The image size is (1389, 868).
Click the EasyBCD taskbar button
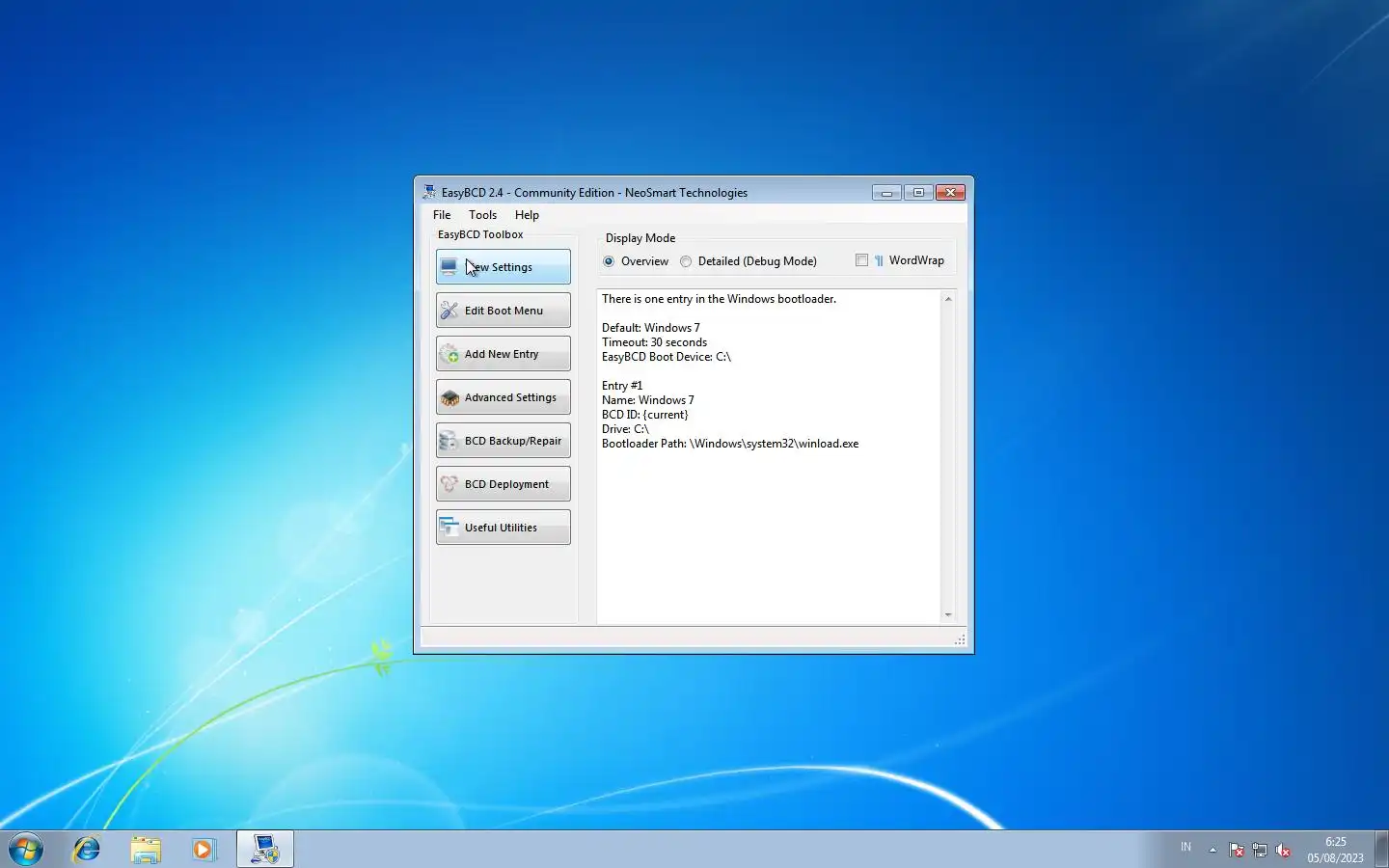click(265, 849)
